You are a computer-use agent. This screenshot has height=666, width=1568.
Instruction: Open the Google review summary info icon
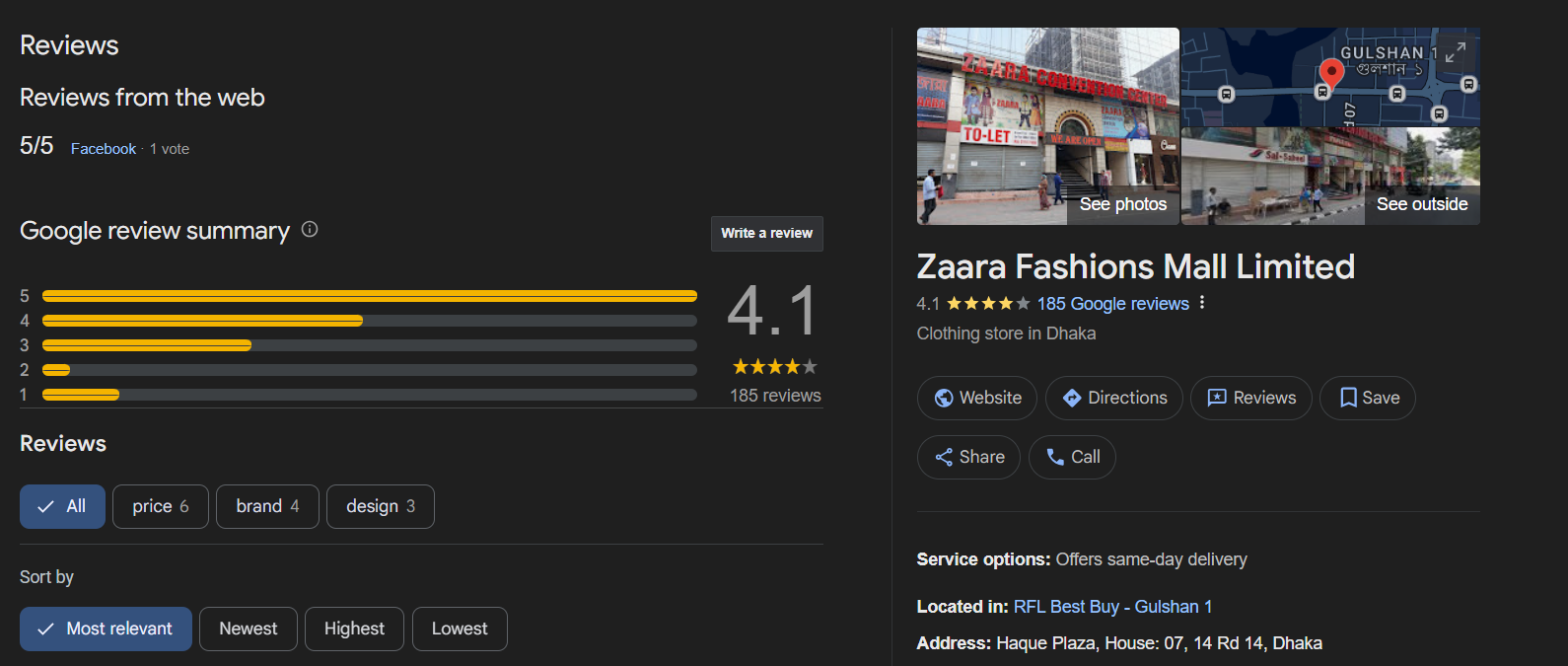pyautogui.click(x=310, y=229)
